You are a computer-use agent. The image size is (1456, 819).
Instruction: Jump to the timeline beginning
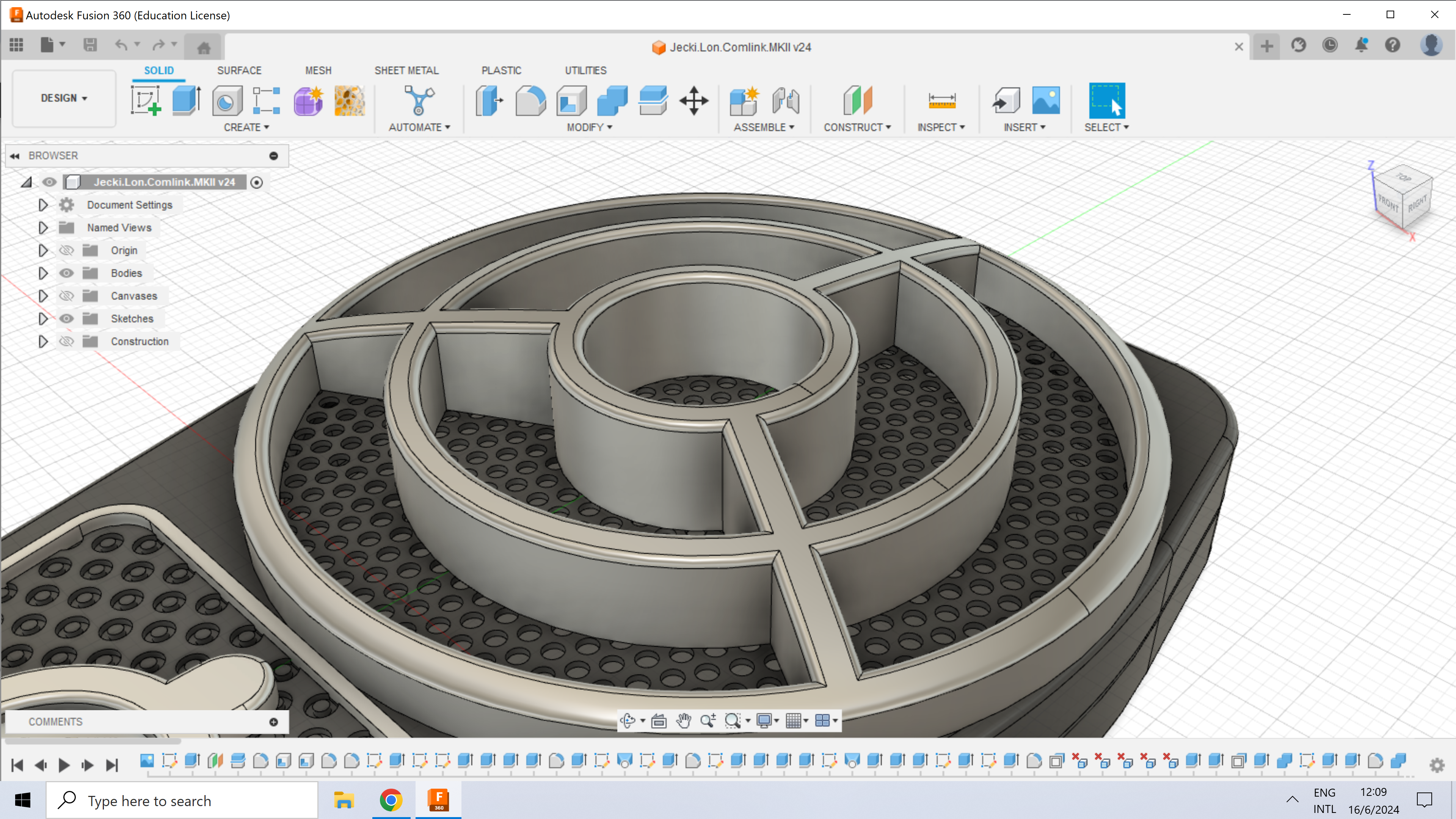(x=17, y=765)
